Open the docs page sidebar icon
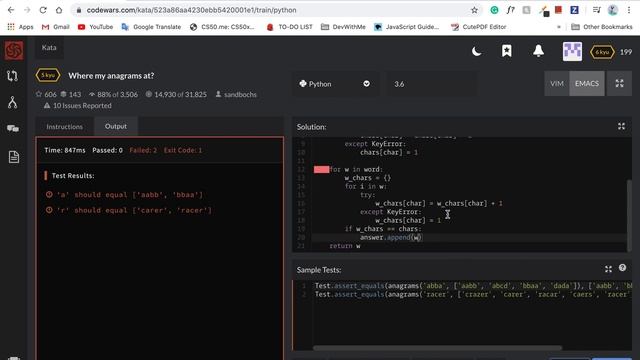 [x=13, y=157]
